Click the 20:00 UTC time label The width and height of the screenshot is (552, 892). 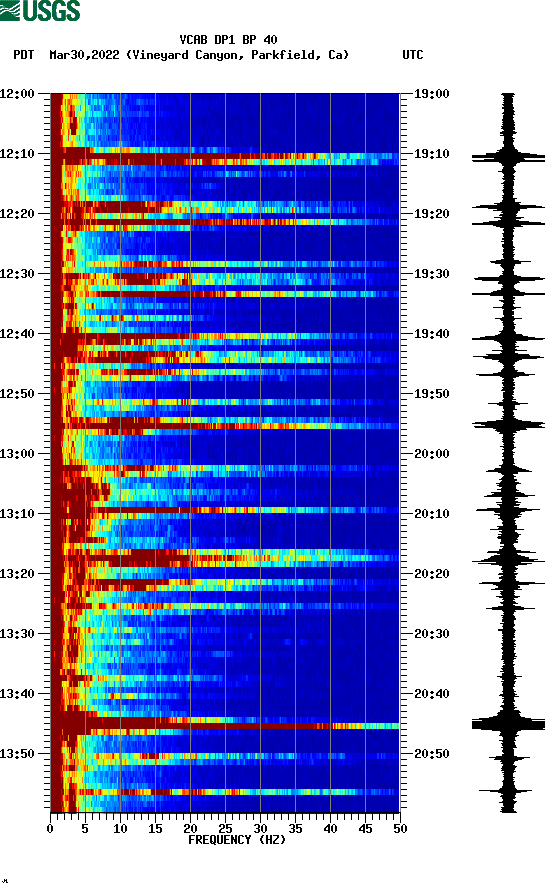tap(431, 454)
